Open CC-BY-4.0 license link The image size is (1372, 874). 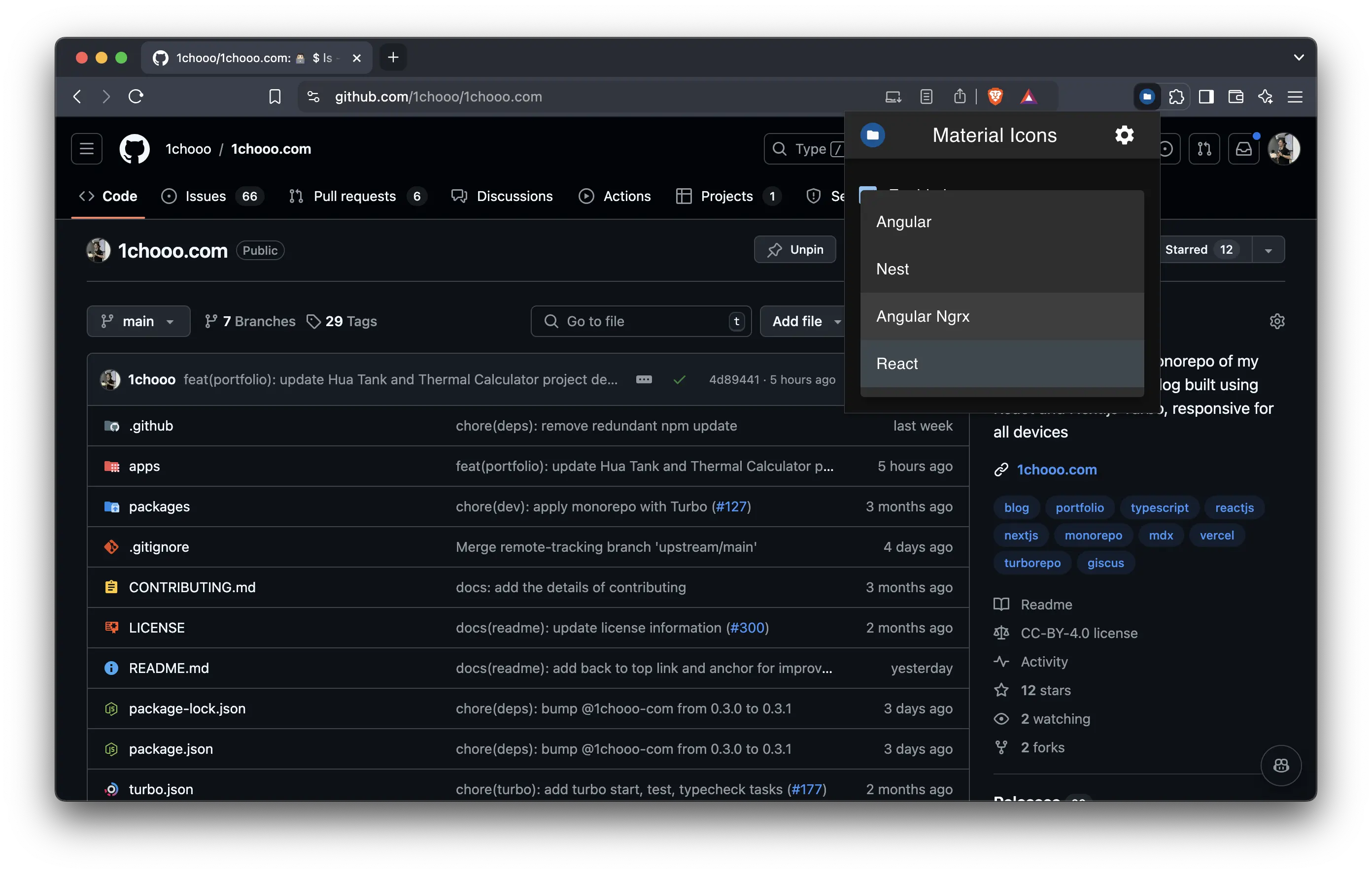[1079, 633]
